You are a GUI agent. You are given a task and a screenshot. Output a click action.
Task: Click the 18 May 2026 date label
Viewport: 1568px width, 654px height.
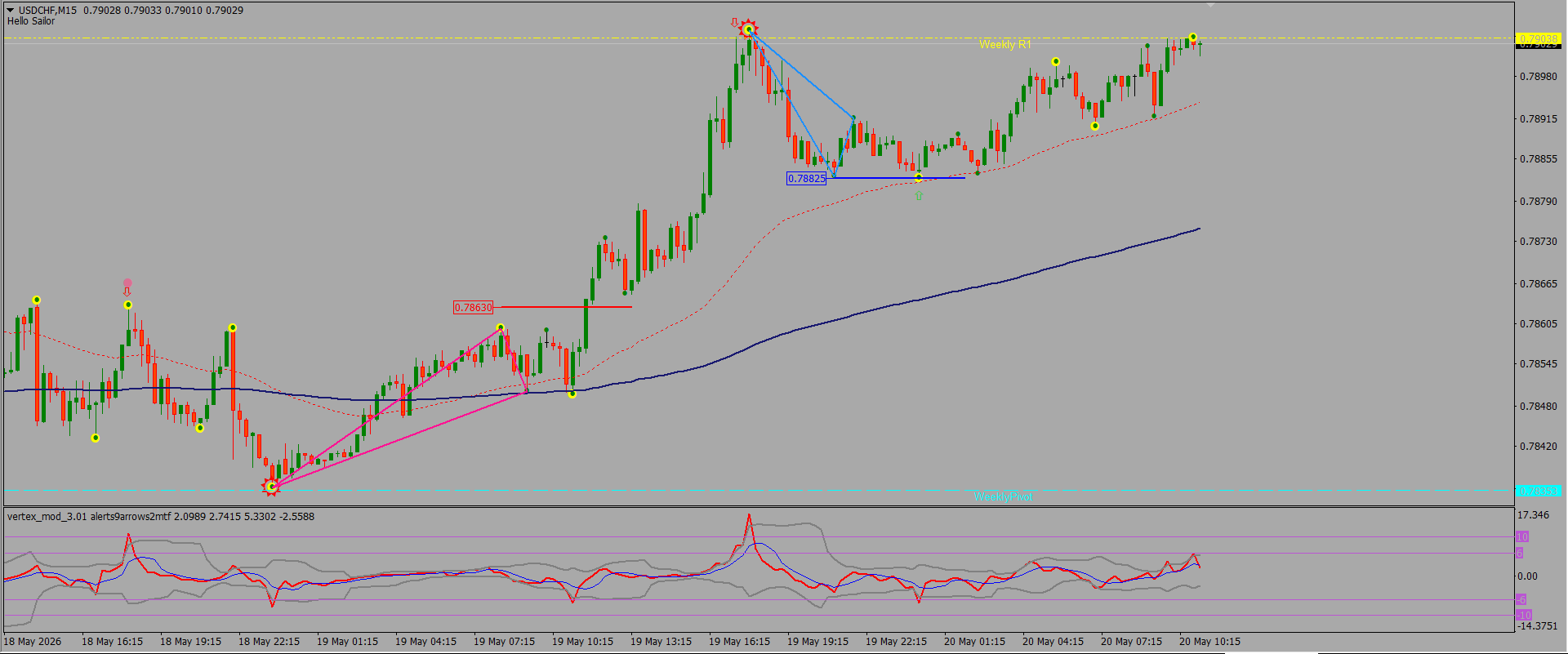click(x=33, y=642)
